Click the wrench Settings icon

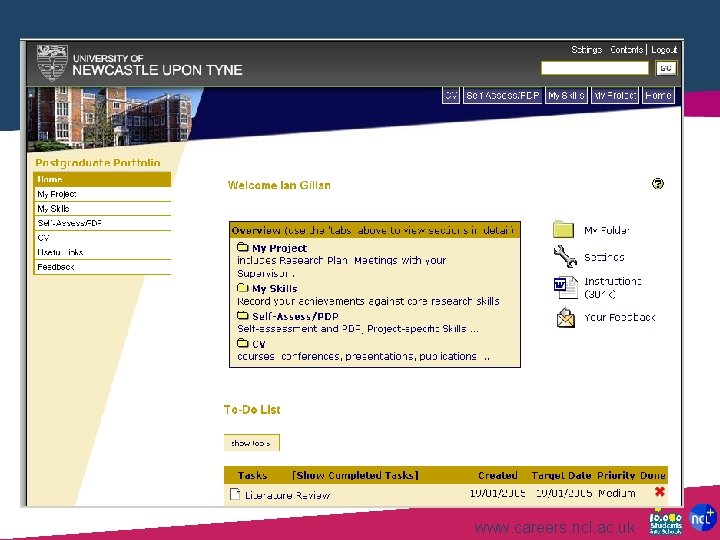click(565, 256)
